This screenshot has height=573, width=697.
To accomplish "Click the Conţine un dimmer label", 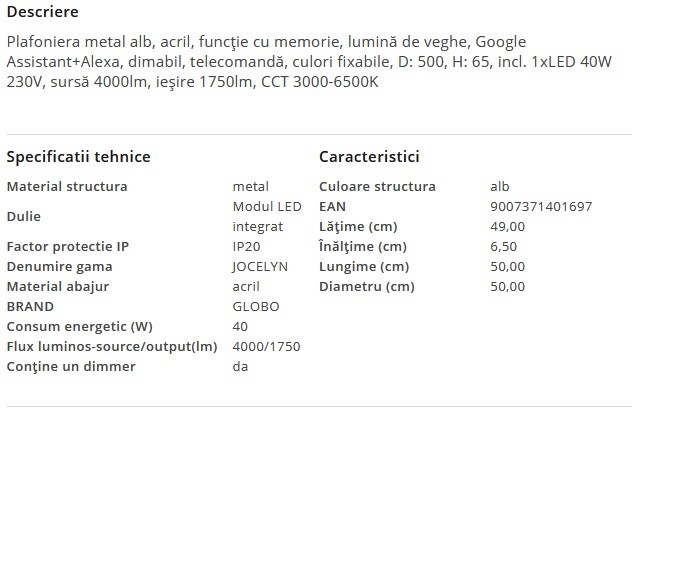I will pos(71,366).
